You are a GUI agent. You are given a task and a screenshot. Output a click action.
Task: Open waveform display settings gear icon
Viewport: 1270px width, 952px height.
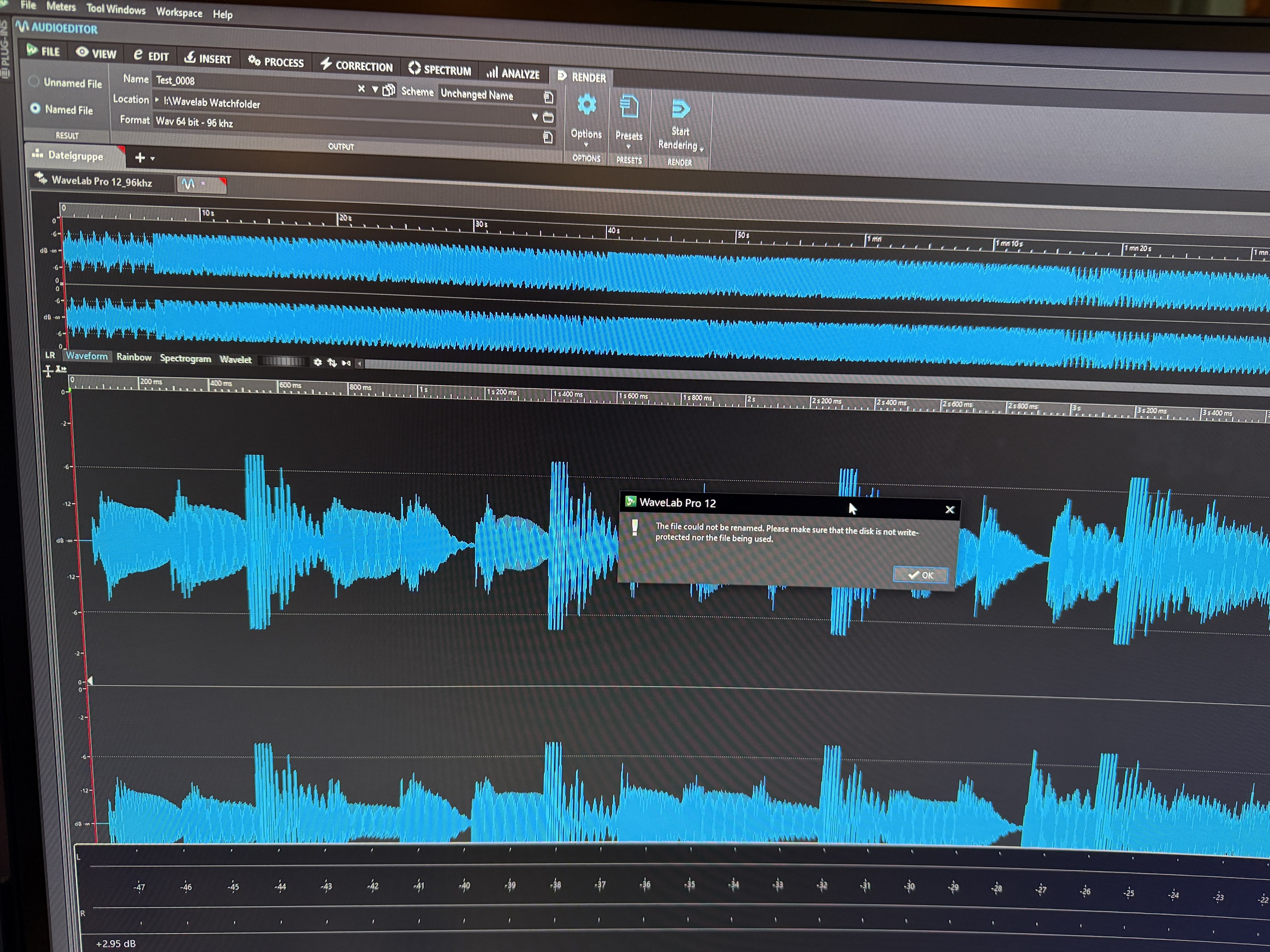click(317, 362)
